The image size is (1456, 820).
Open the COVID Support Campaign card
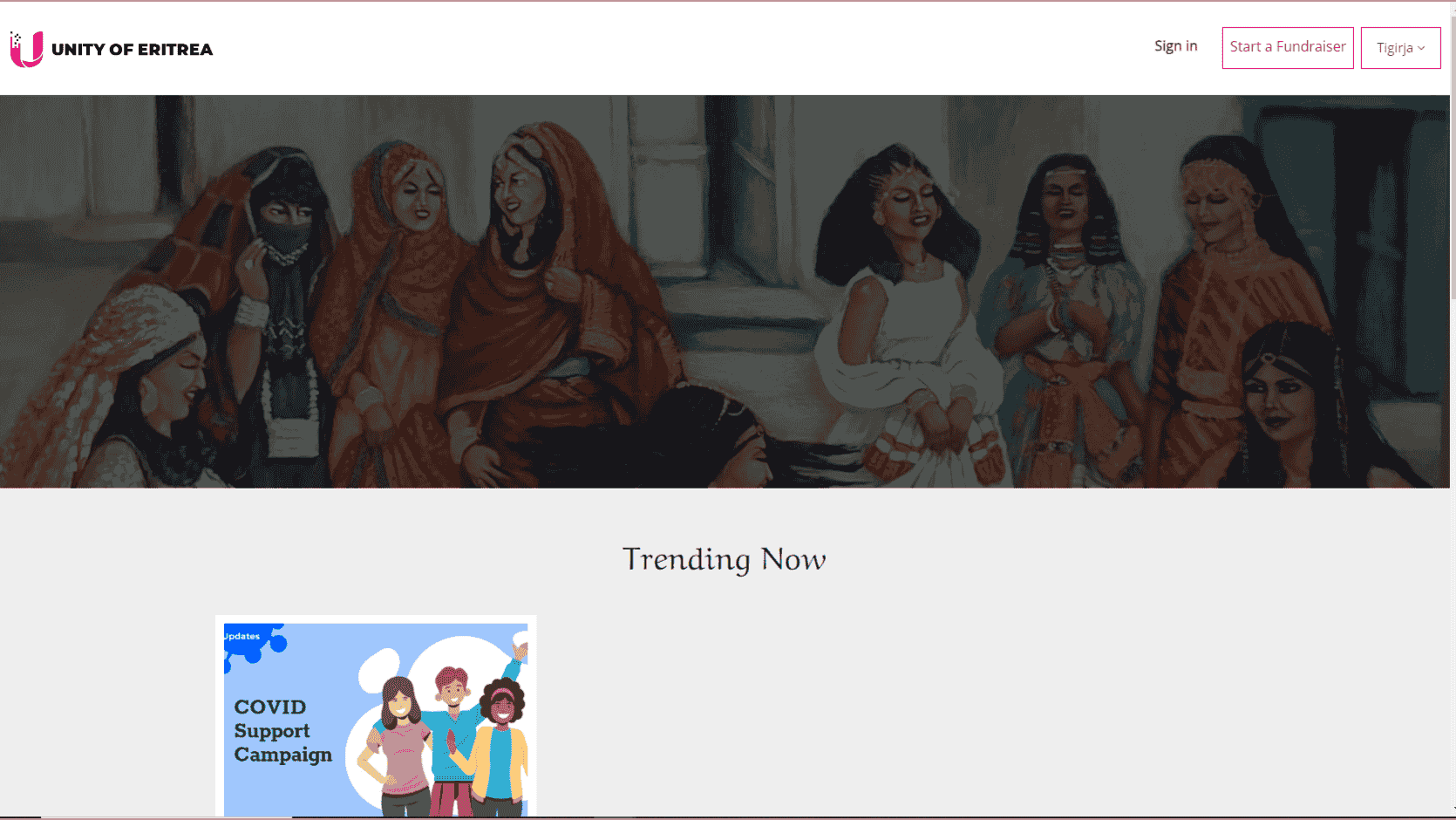click(x=376, y=718)
